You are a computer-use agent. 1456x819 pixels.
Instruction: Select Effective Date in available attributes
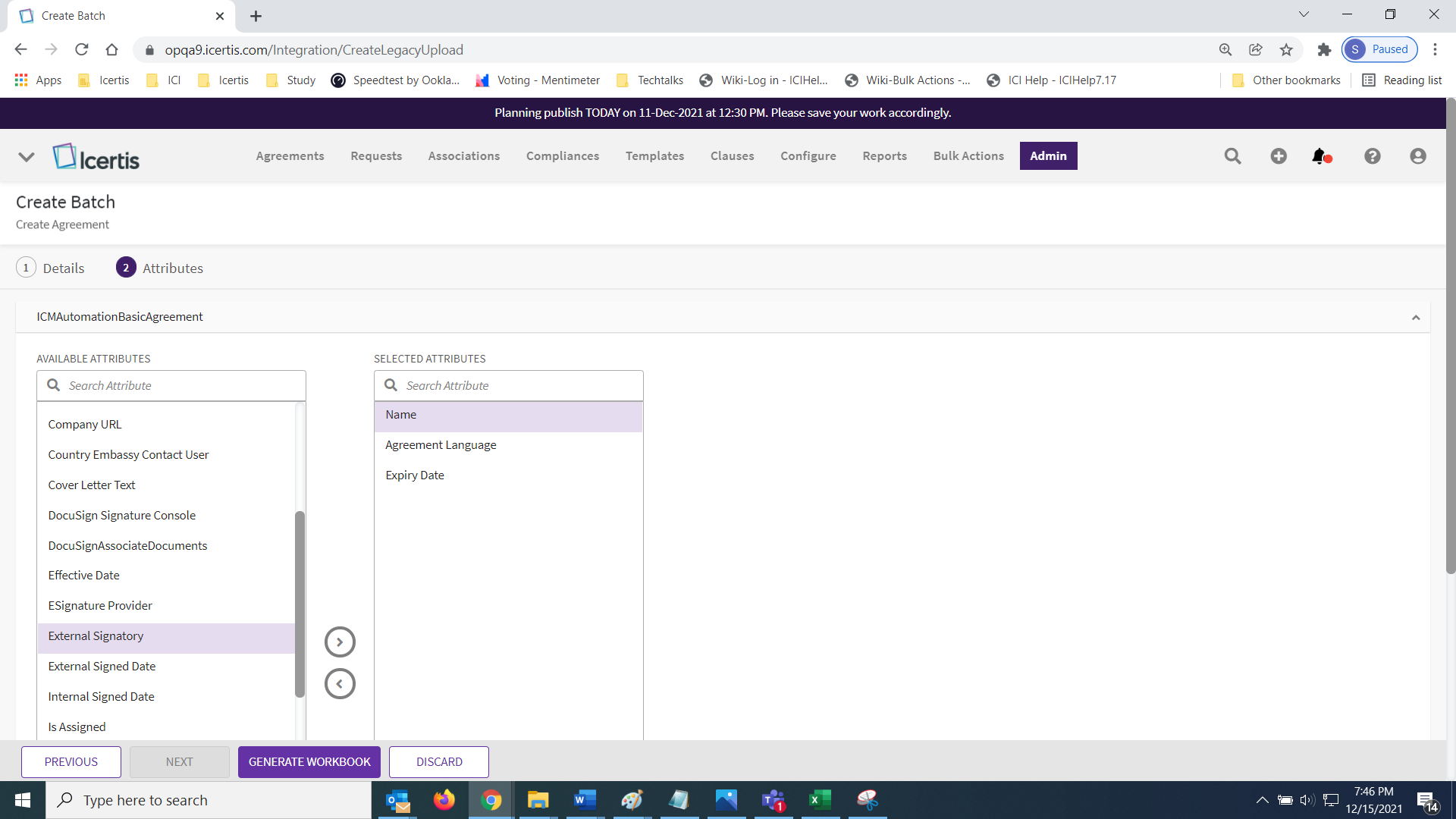84,576
